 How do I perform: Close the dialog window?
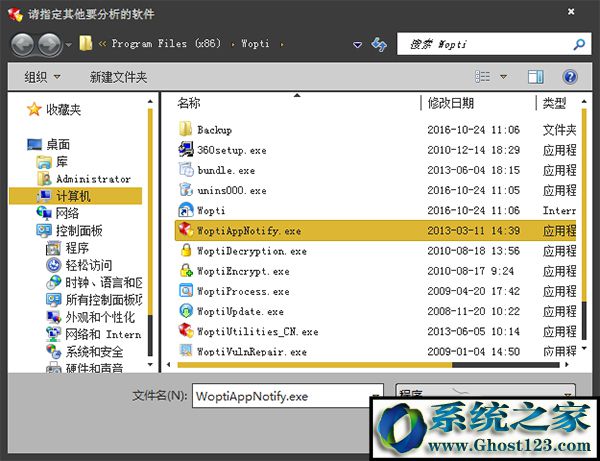[x=571, y=11]
